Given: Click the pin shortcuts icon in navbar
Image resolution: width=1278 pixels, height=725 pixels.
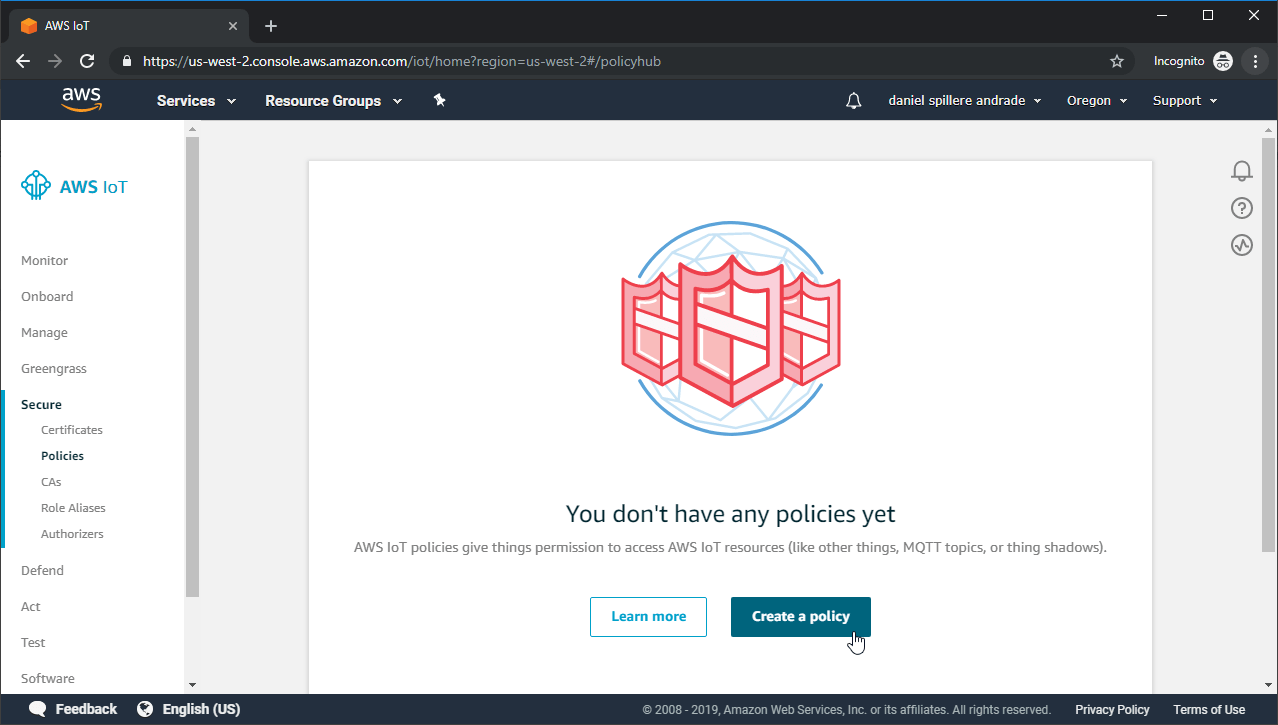Looking at the screenshot, I should 439,100.
